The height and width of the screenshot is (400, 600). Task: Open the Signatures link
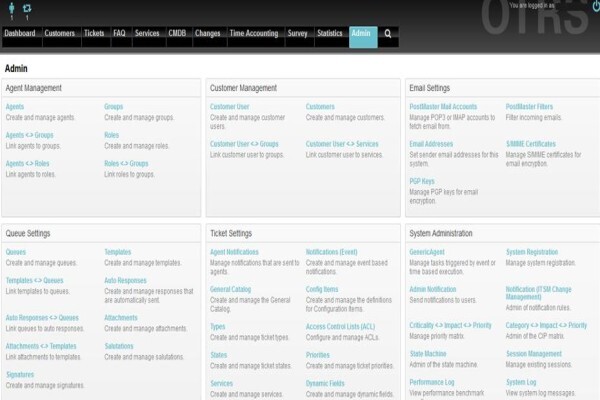[20, 374]
